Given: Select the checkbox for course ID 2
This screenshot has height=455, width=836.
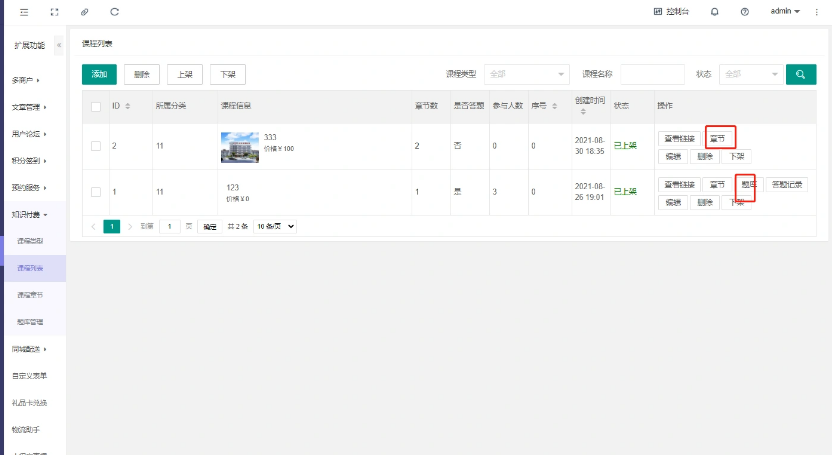Looking at the screenshot, I should point(96,146).
